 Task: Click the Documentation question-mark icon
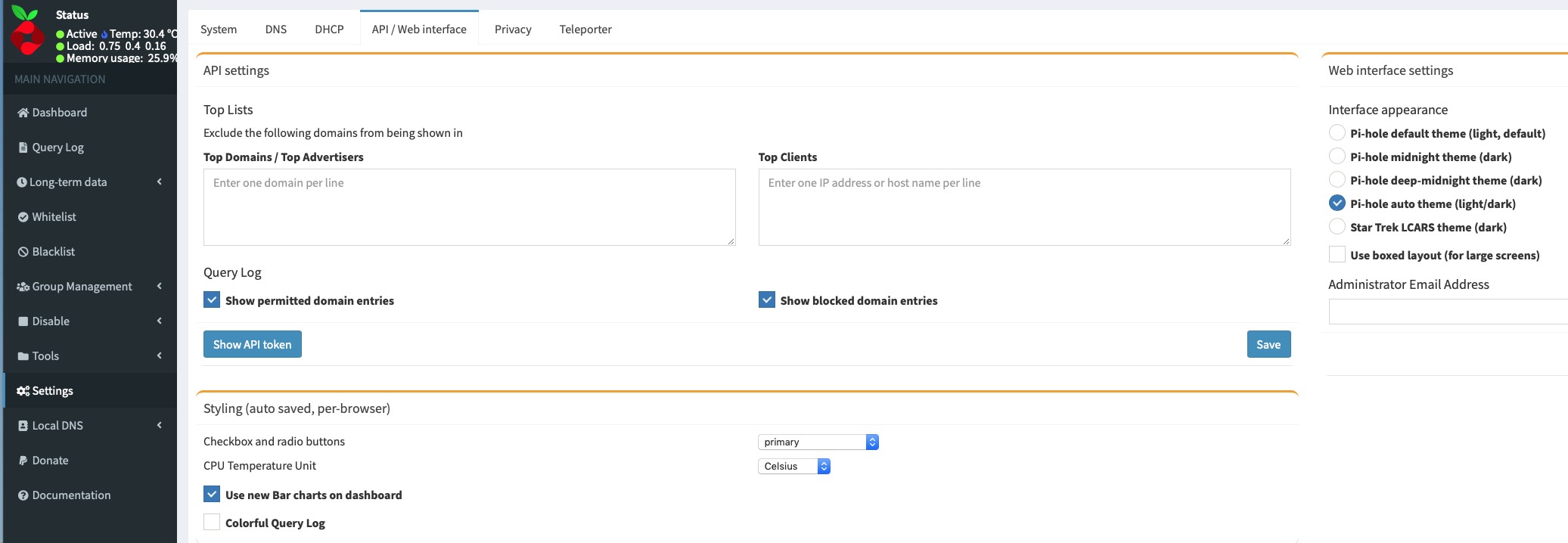23,495
